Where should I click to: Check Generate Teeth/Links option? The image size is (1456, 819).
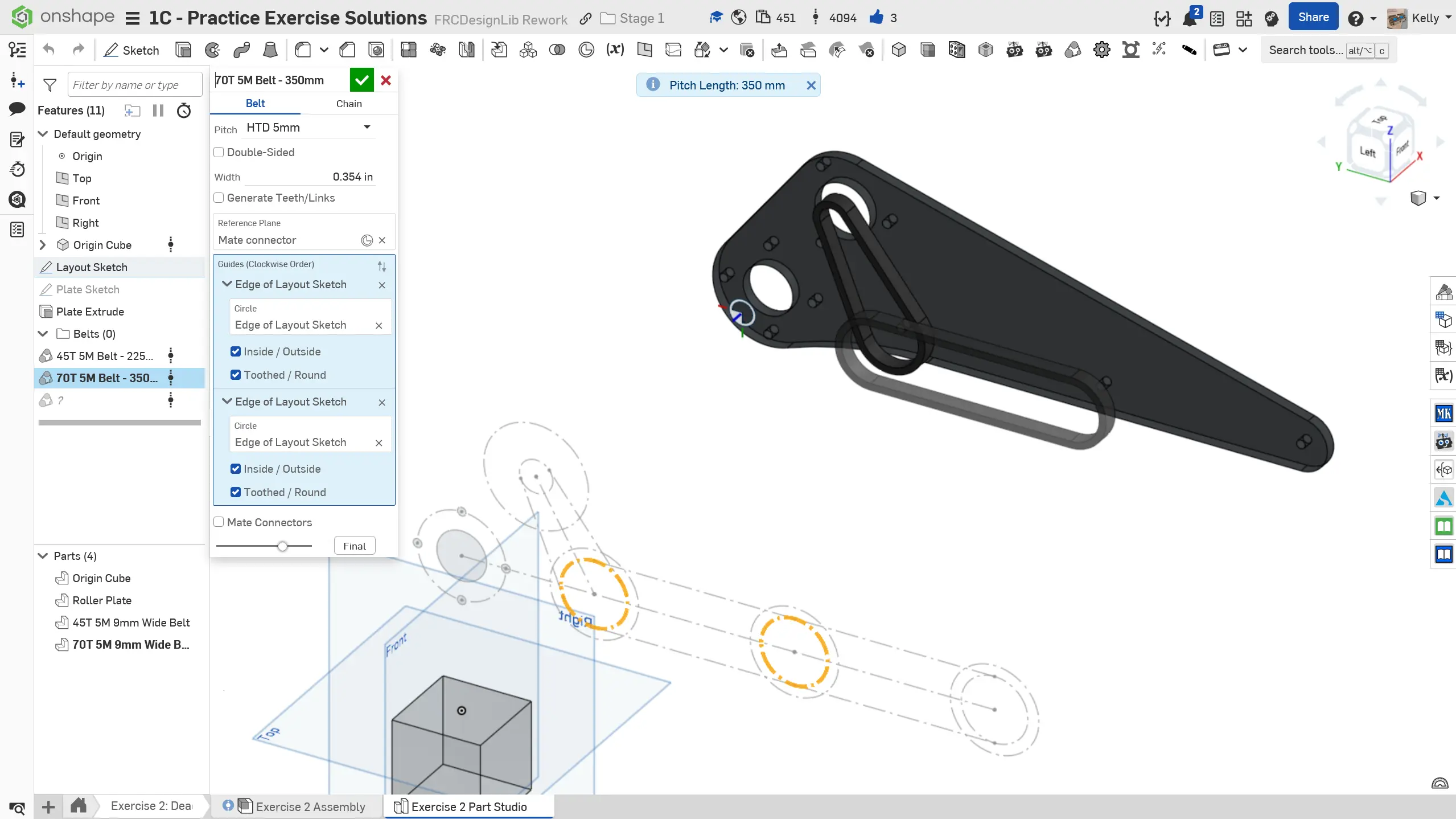[219, 198]
